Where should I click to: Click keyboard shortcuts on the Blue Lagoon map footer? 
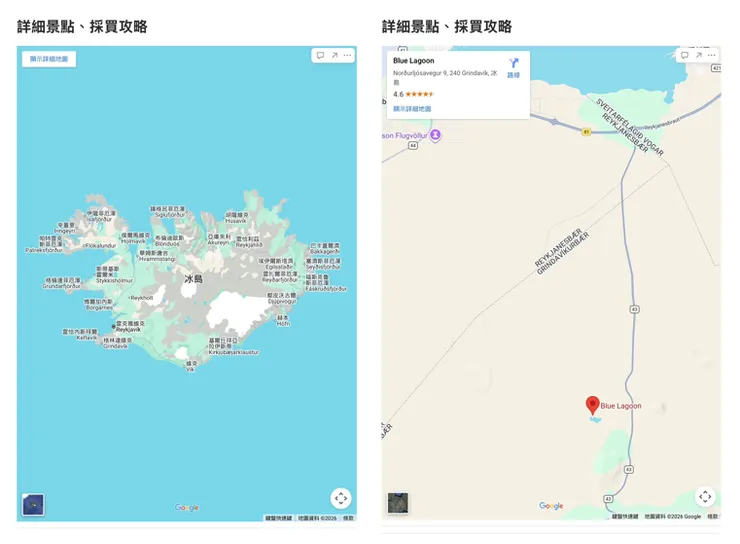625,517
